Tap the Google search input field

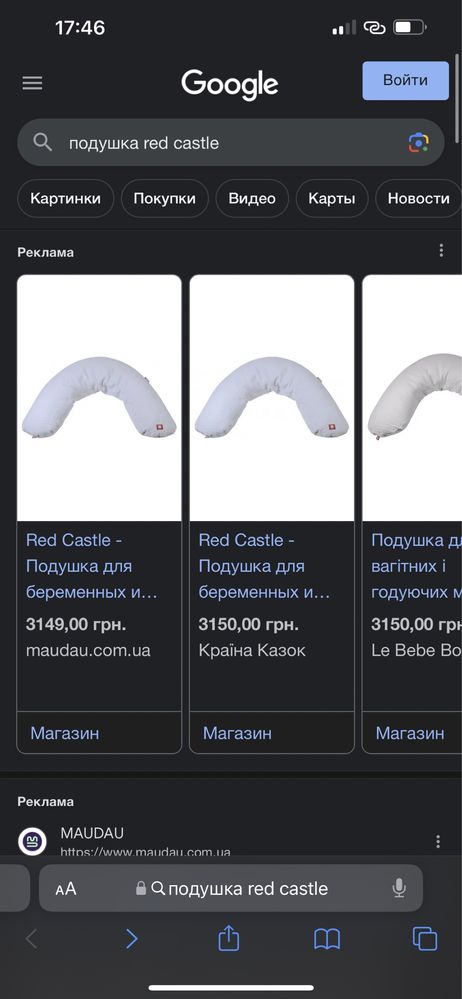click(231, 143)
